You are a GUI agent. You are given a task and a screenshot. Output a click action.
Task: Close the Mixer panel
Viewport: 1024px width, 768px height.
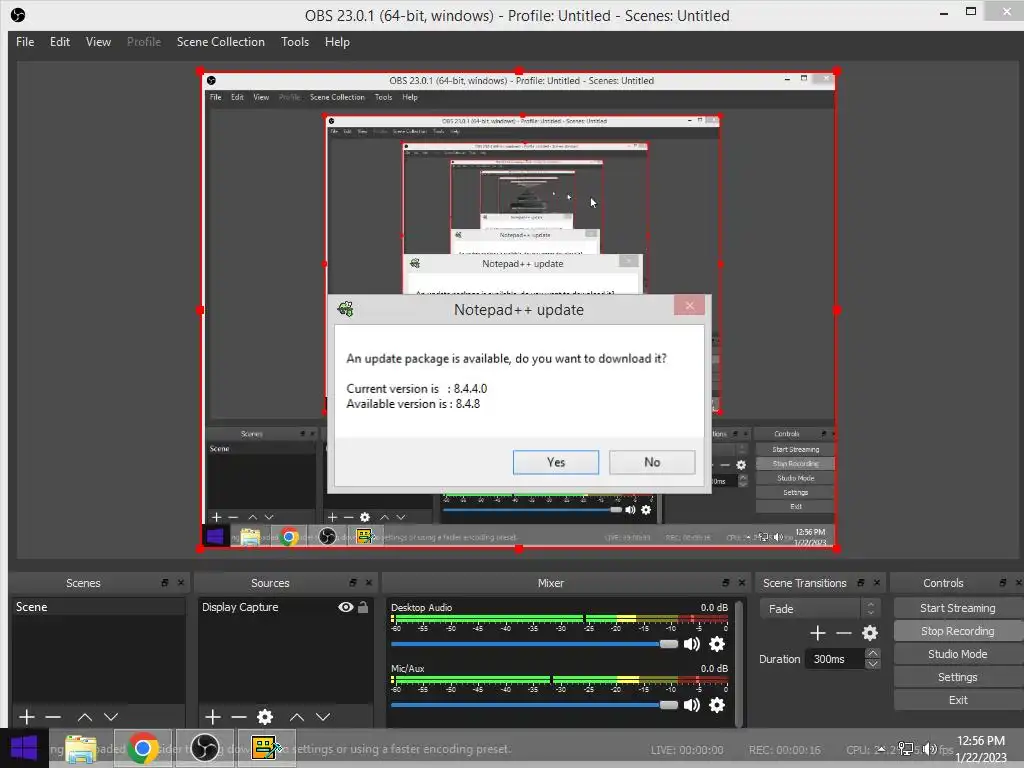[x=742, y=583]
